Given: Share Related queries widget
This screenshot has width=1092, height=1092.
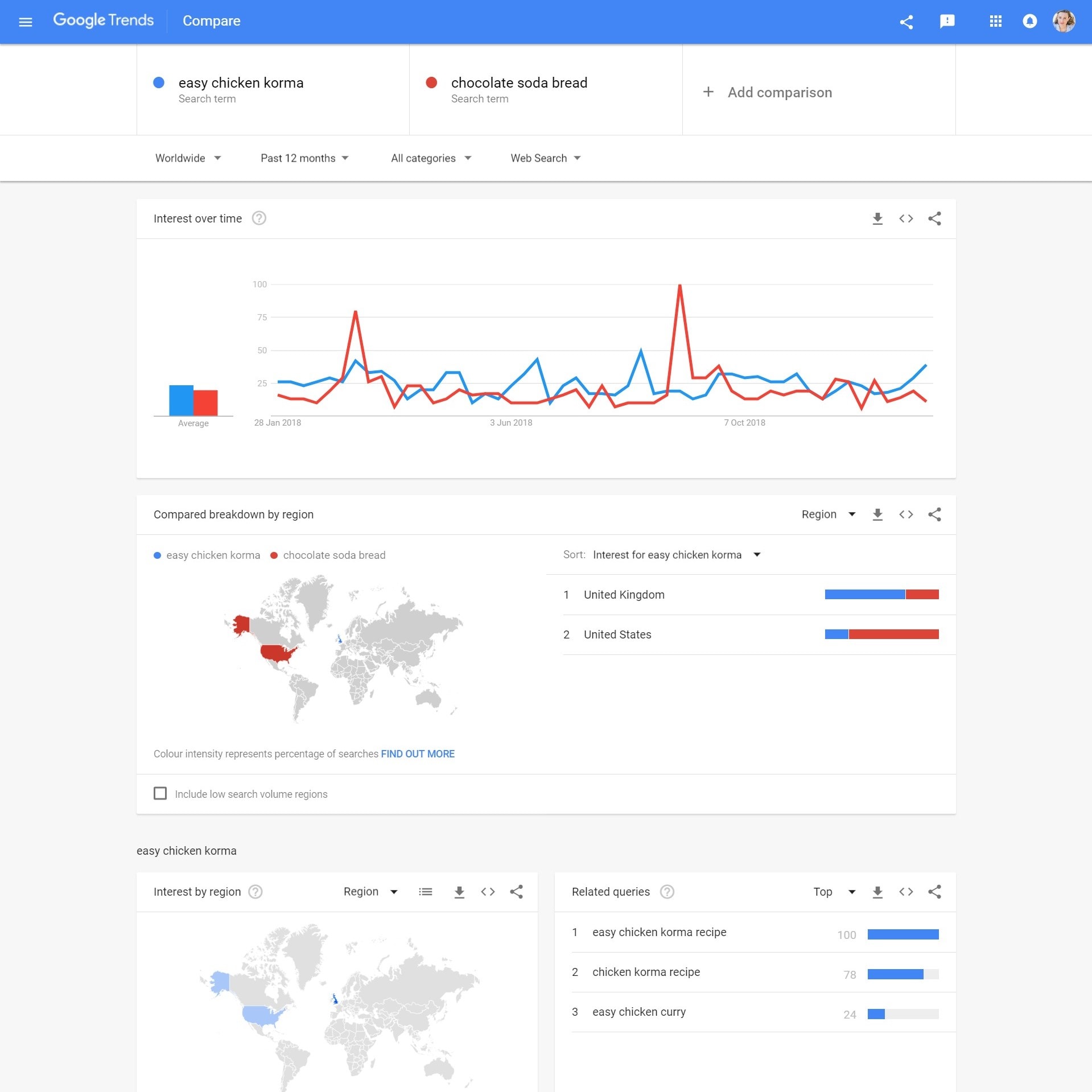Looking at the screenshot, I should (934, 892).
